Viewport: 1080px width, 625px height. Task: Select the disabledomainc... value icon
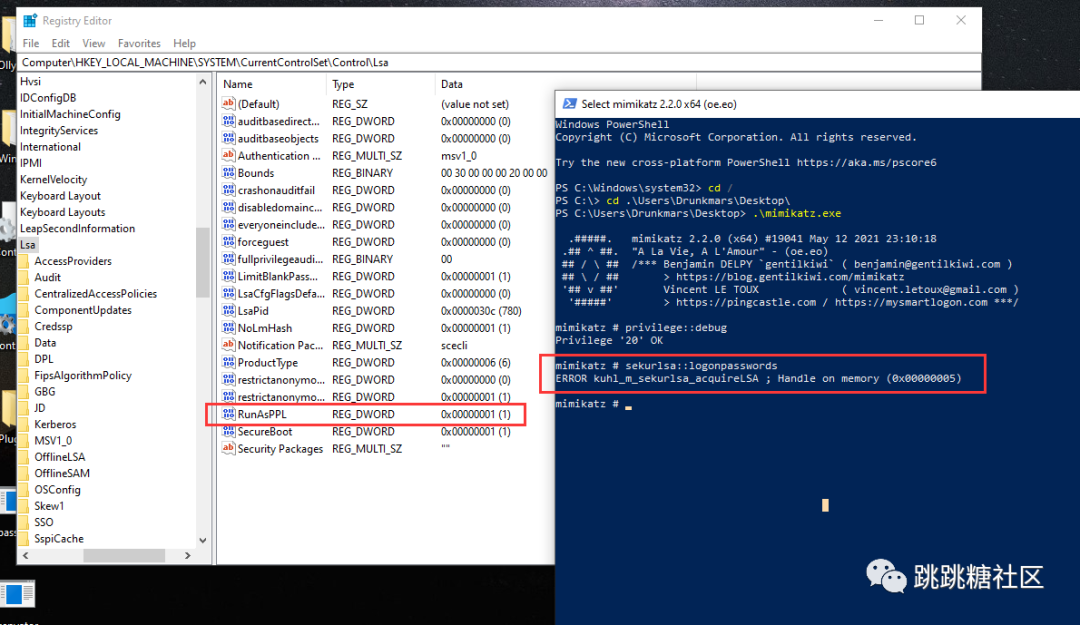pos(228,207)
